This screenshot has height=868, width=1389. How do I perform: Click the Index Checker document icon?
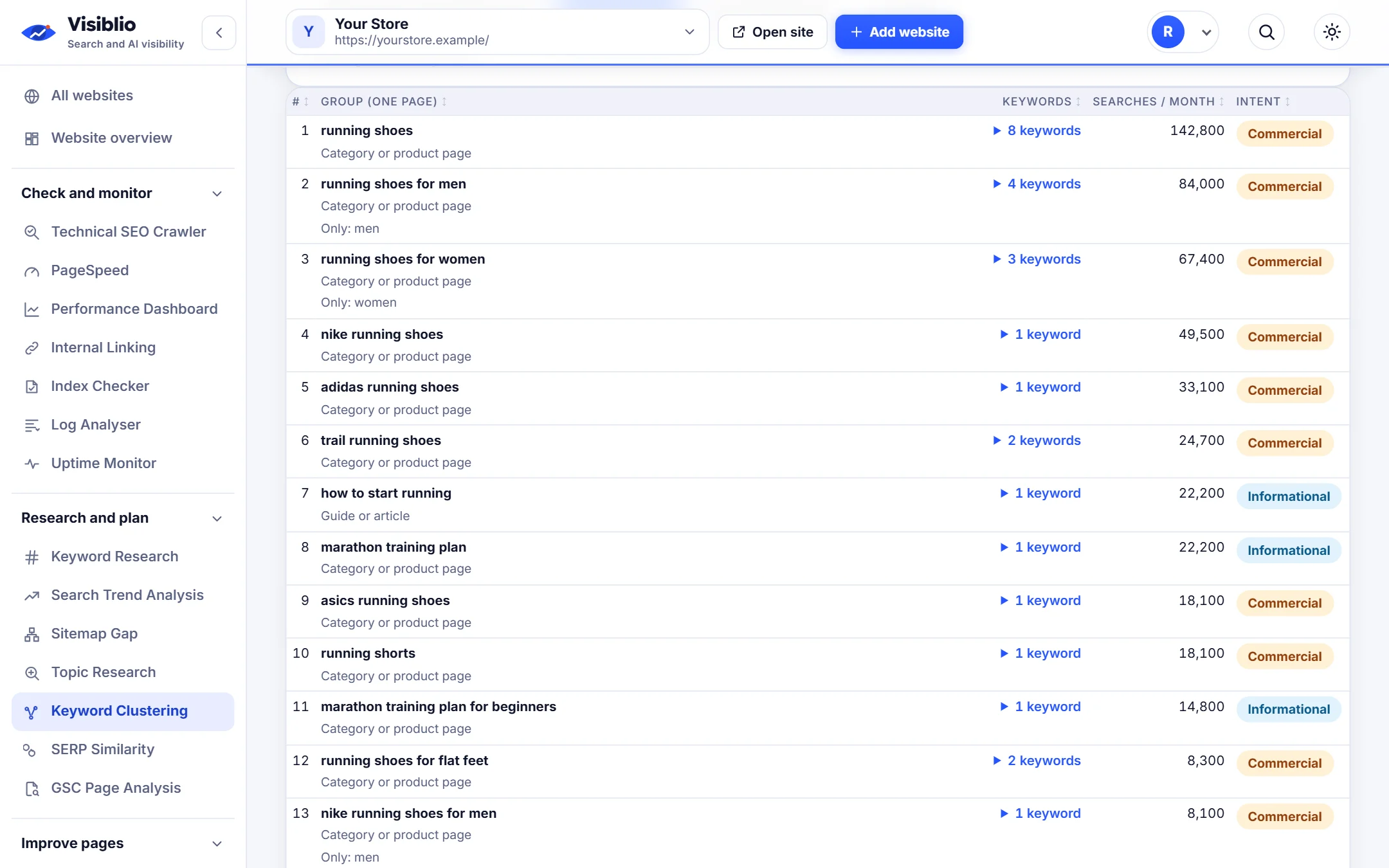(x=32, y=386)
